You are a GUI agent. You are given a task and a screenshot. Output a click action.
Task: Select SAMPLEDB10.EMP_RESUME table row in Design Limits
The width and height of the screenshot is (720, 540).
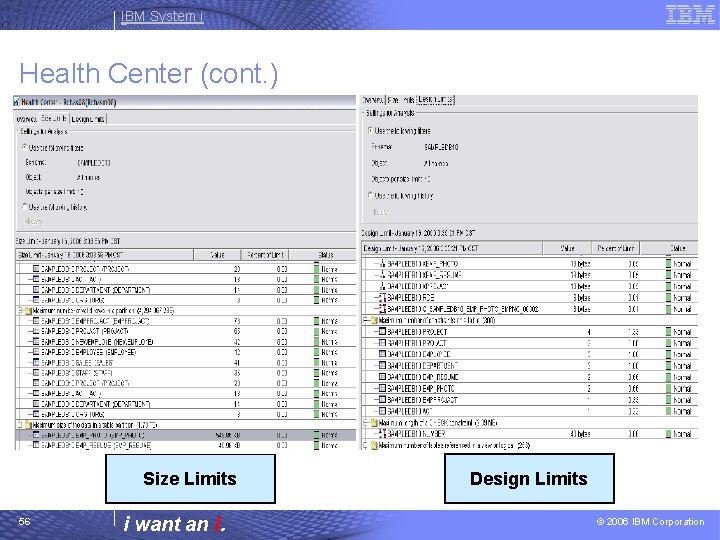pyautogui.click(x=530, y=377)
